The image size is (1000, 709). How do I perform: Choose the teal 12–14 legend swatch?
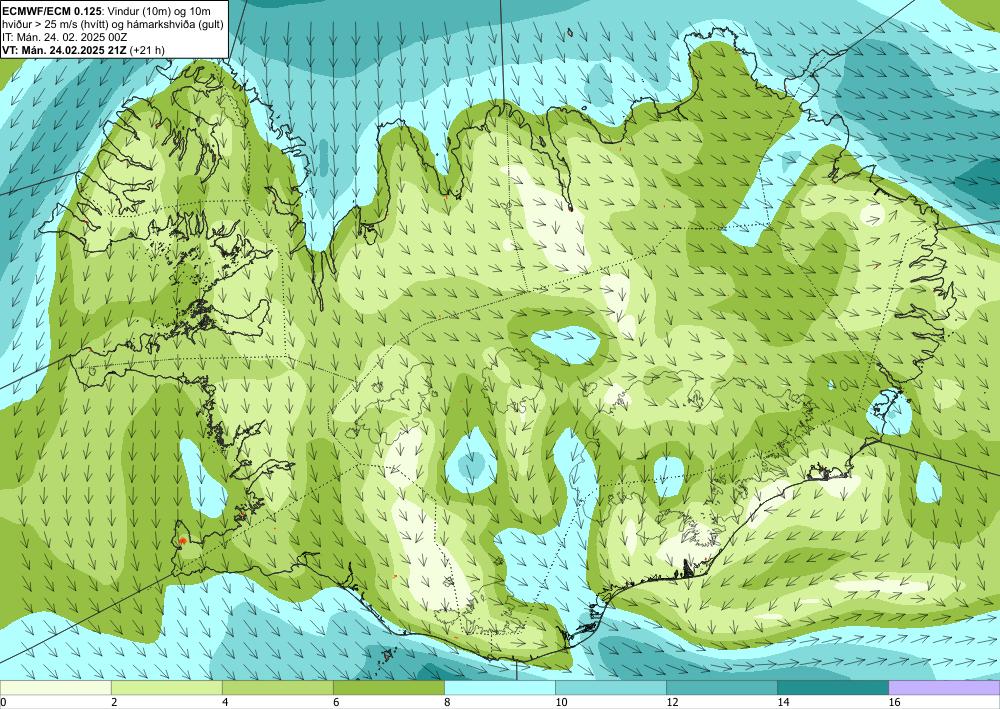722,687
